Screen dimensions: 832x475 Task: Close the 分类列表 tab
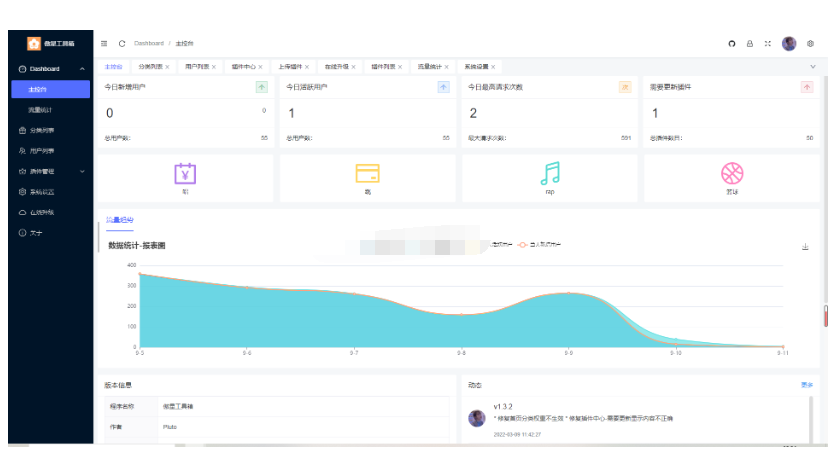(x=167, y=67)
